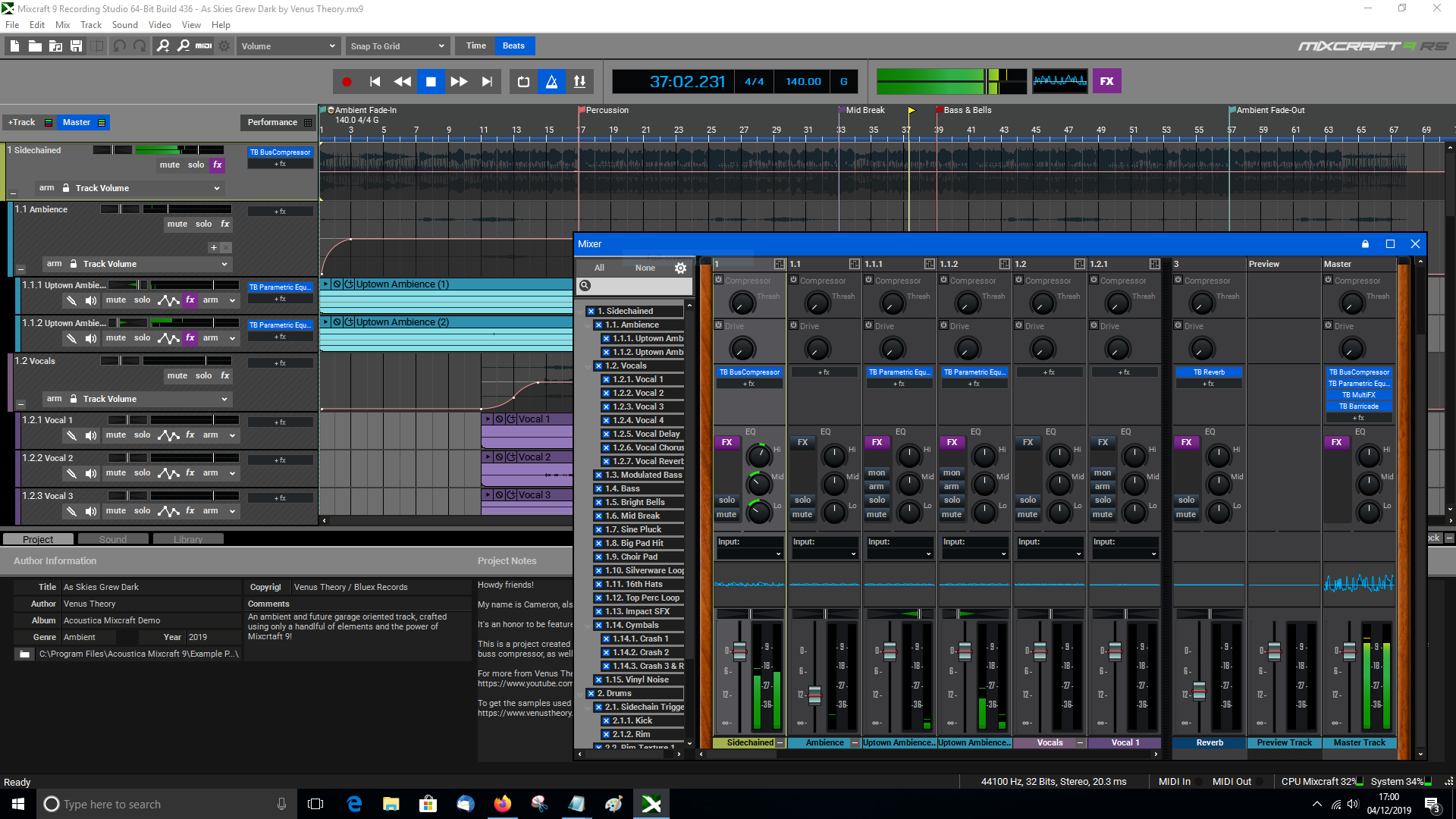
Task: Switch to the Sound tab
Action: click(113, 539)
